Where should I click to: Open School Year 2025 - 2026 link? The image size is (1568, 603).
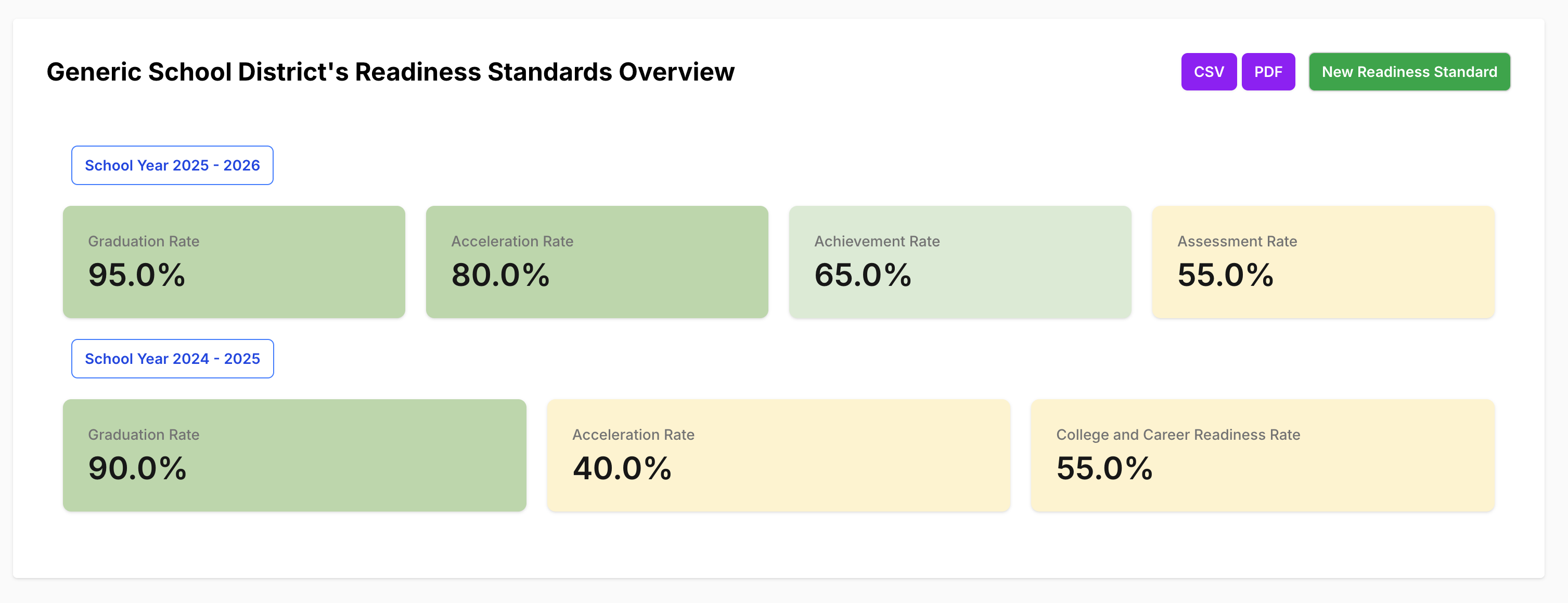click(x=172, y=165)
